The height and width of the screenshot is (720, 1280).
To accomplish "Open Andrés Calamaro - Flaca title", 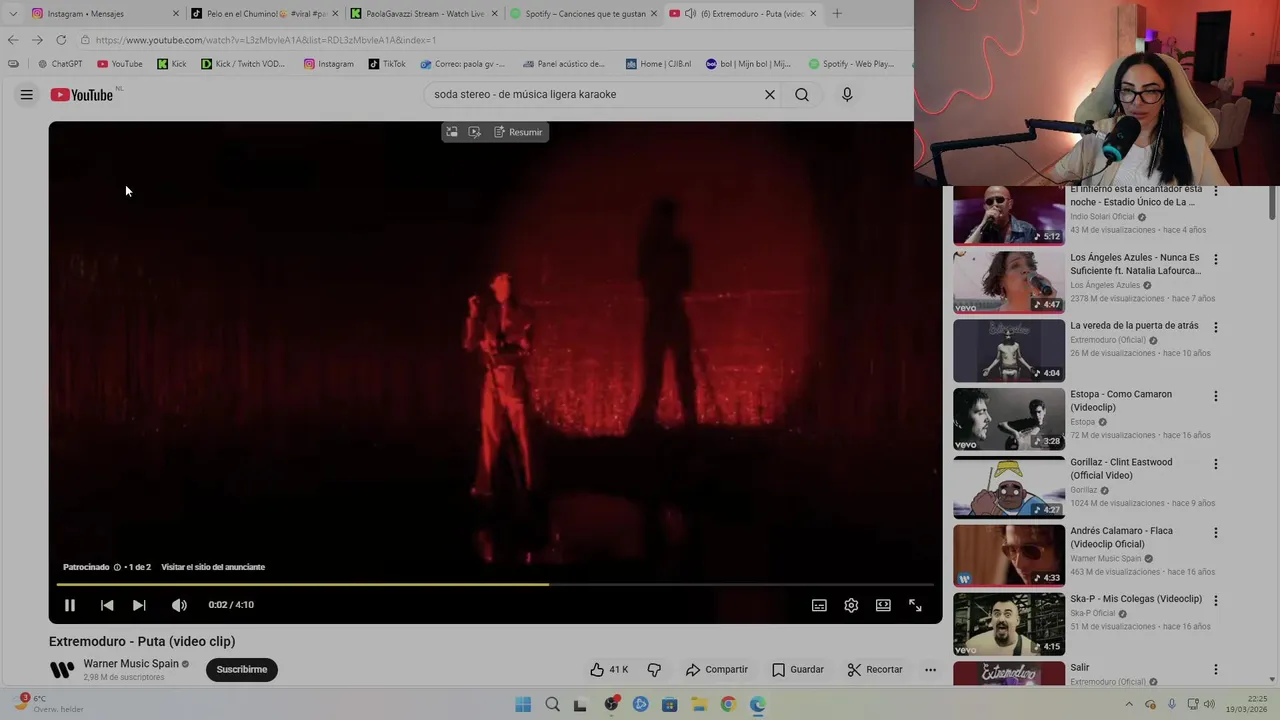I will click(1122, 538).
